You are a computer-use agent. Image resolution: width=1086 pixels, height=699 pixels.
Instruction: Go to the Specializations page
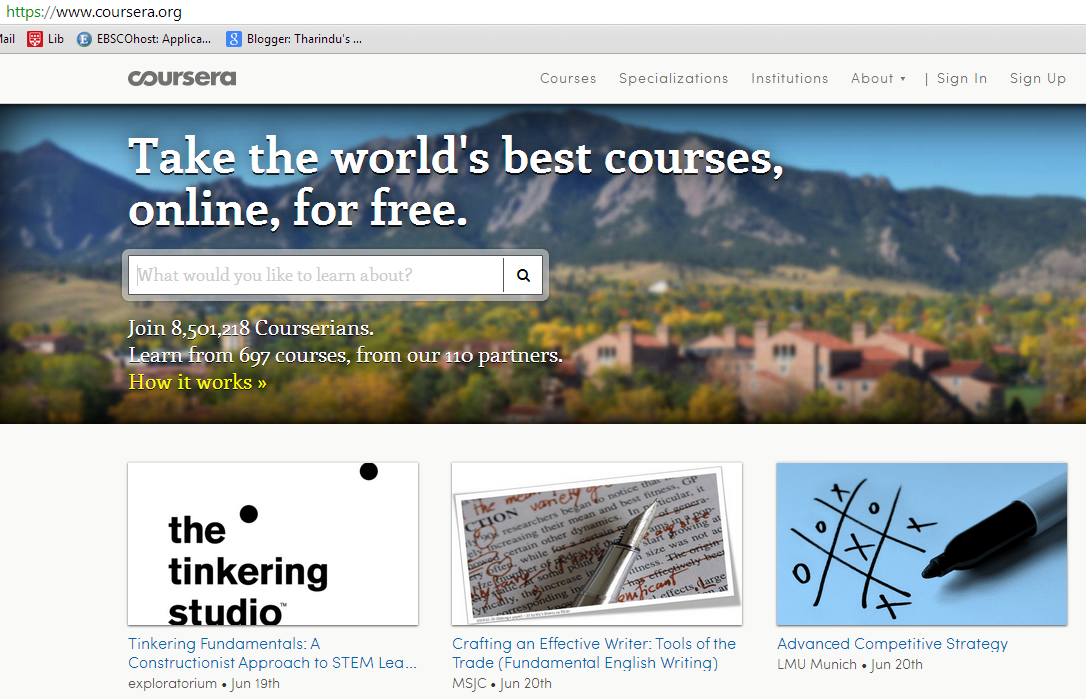coord(673,78)
